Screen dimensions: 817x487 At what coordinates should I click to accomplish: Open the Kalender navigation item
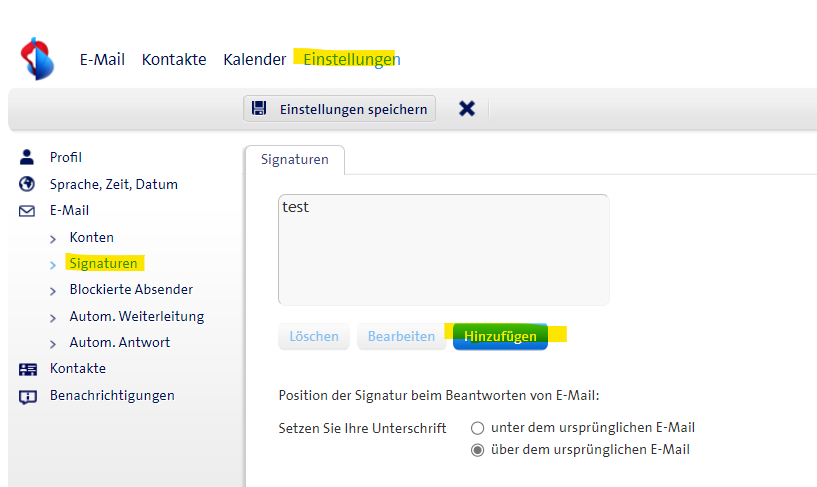tap(255, 59)
